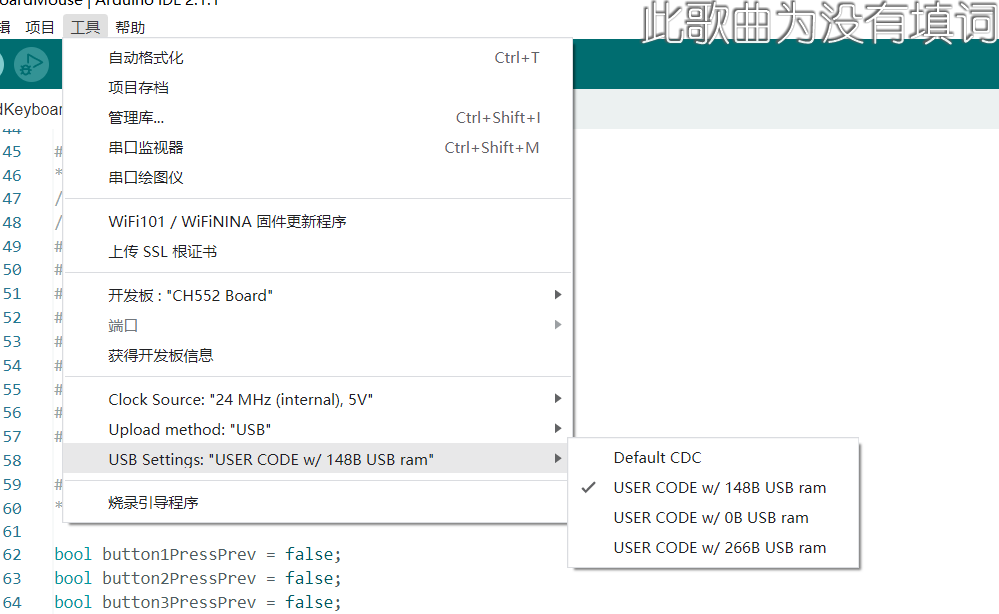Click the Ctrl+Shift+I shortcut label
This screenshot has width=999, height=614.
498,118
